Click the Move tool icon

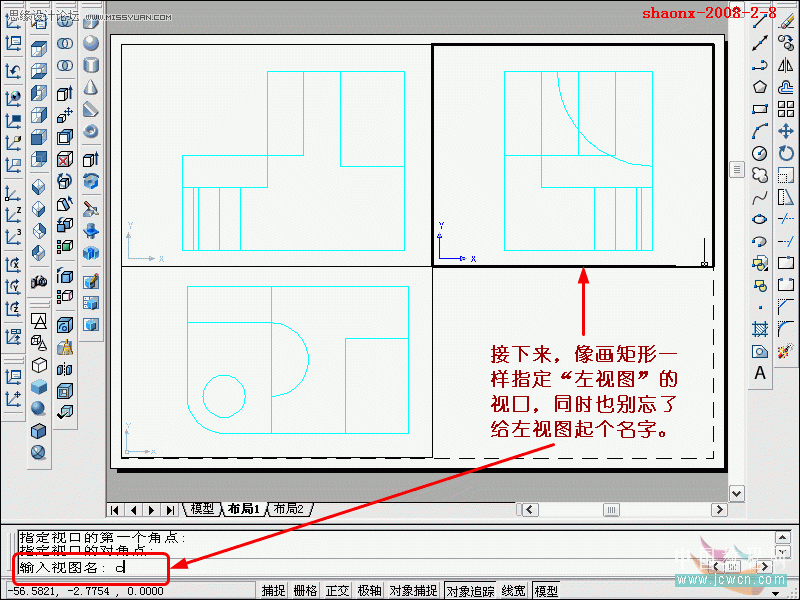coord(786,131)
